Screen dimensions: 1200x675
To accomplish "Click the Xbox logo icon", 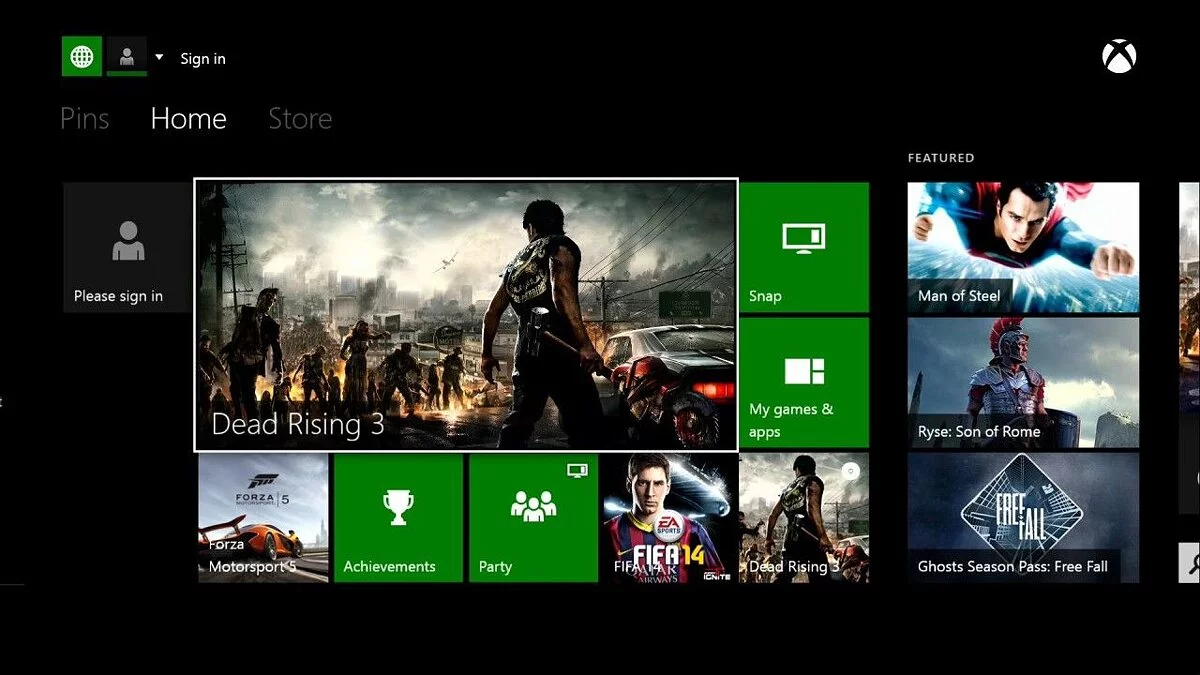I will pos(1119,56).
